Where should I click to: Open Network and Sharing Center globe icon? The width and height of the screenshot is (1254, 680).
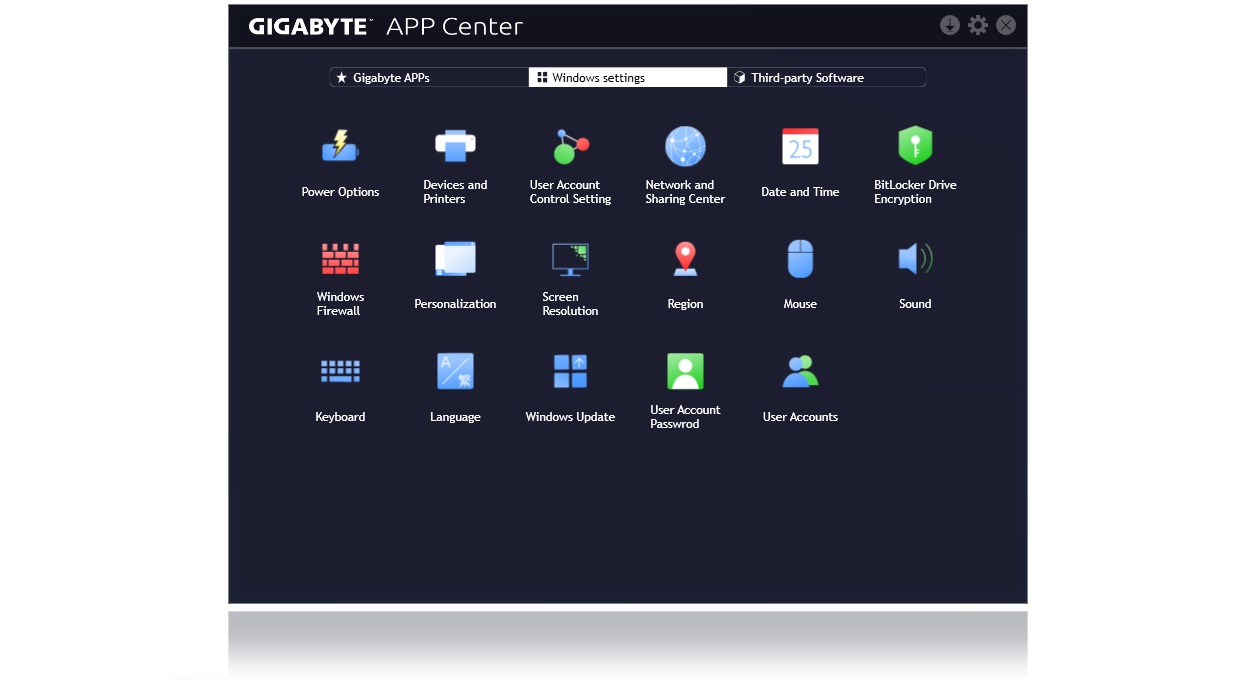685,147
